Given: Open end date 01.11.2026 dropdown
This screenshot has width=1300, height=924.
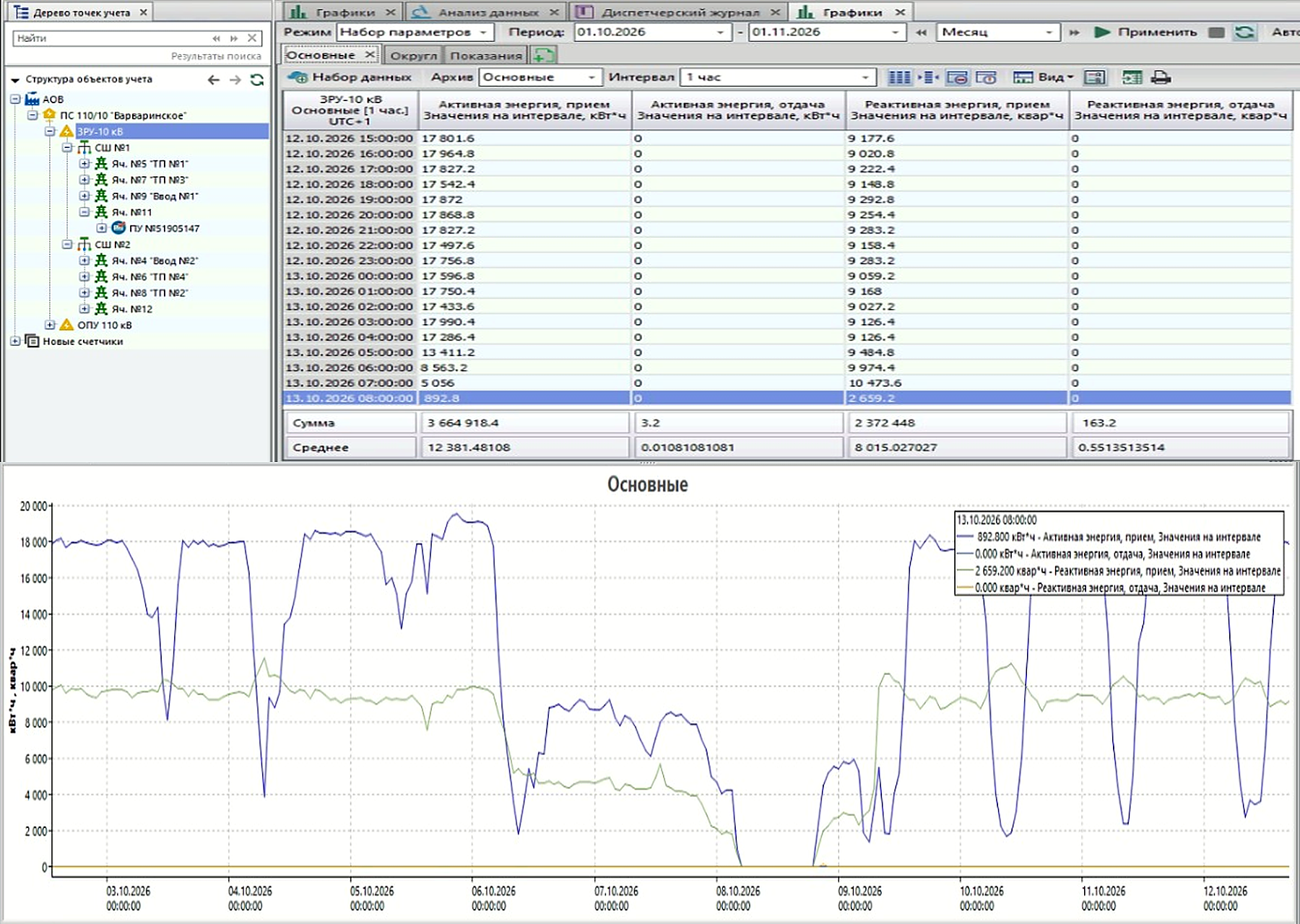Looking at the screenshot, I should pos(896,32).
